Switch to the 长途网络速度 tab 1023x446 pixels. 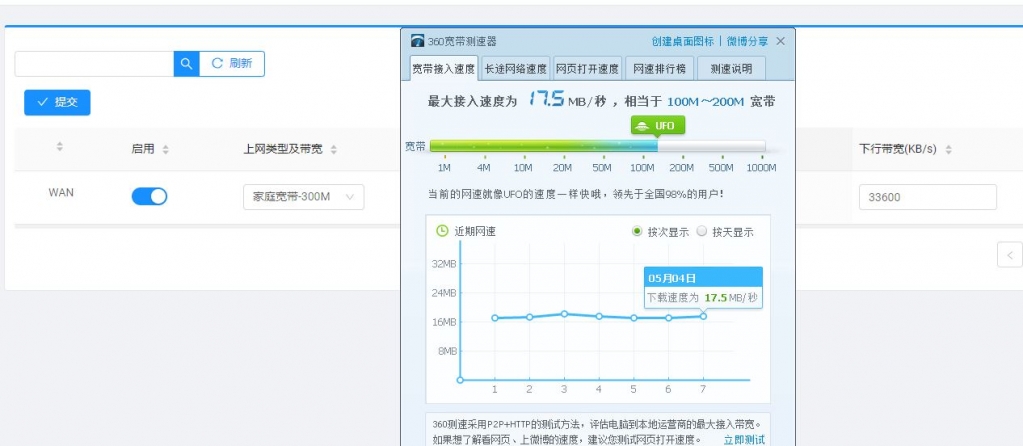click(x=515, y=68)
